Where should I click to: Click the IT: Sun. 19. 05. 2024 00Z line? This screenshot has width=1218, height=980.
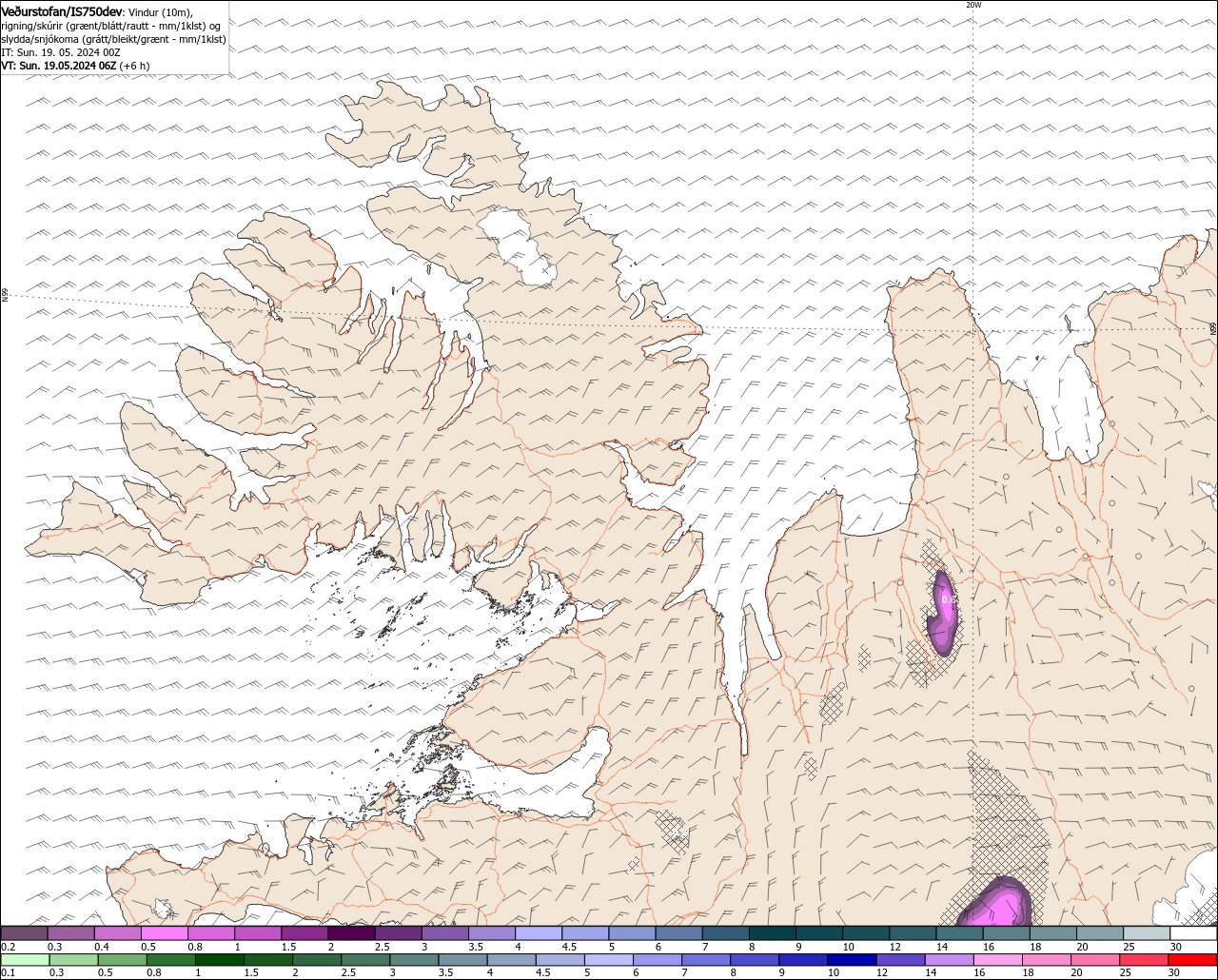click(x=61, y=52)
